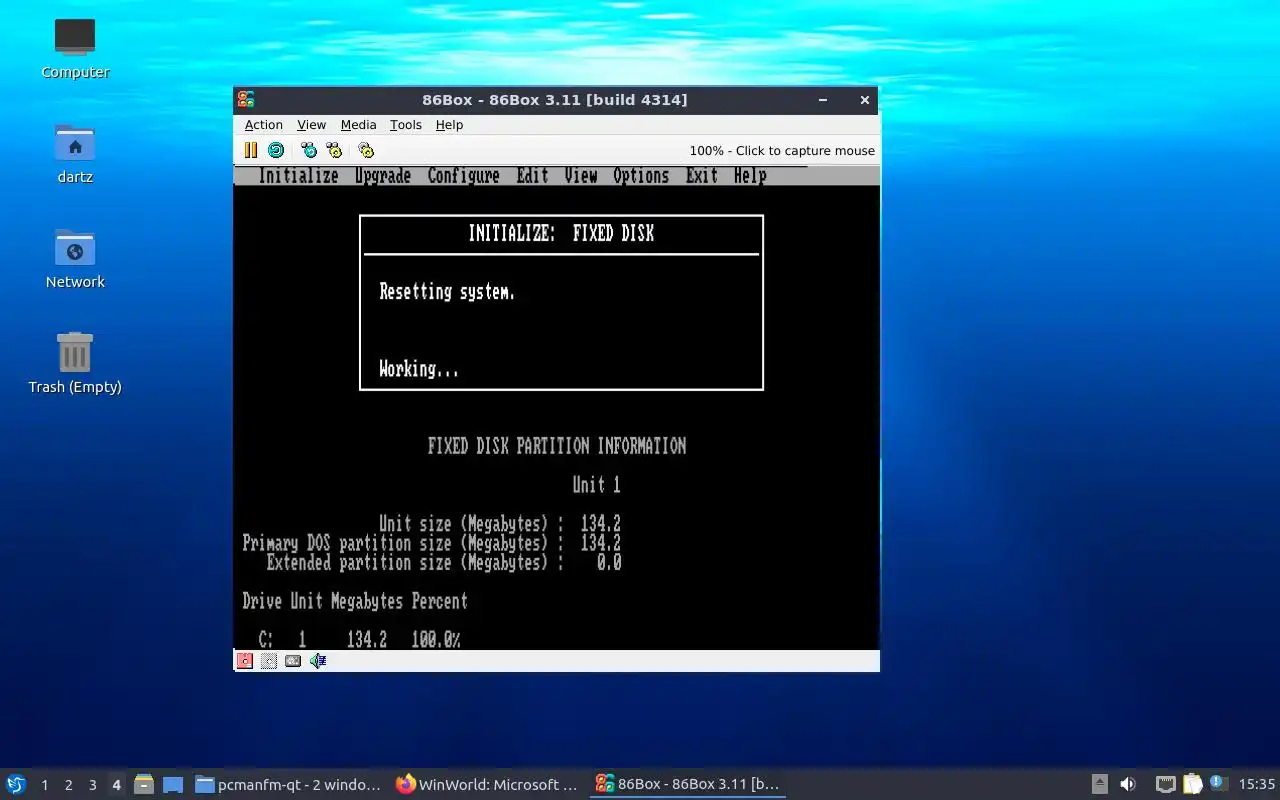1280x800 pixels.
Task: Switch to virtual desktop 2
Action: (68, 785)
